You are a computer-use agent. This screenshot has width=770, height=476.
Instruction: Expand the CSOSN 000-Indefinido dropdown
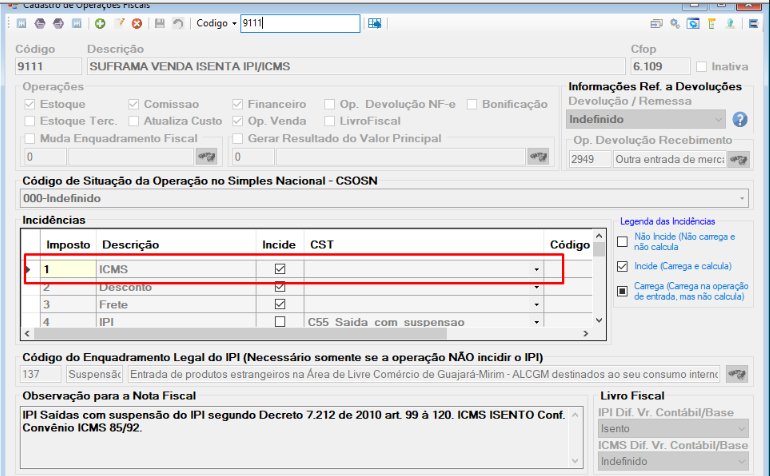click(742, 198)
